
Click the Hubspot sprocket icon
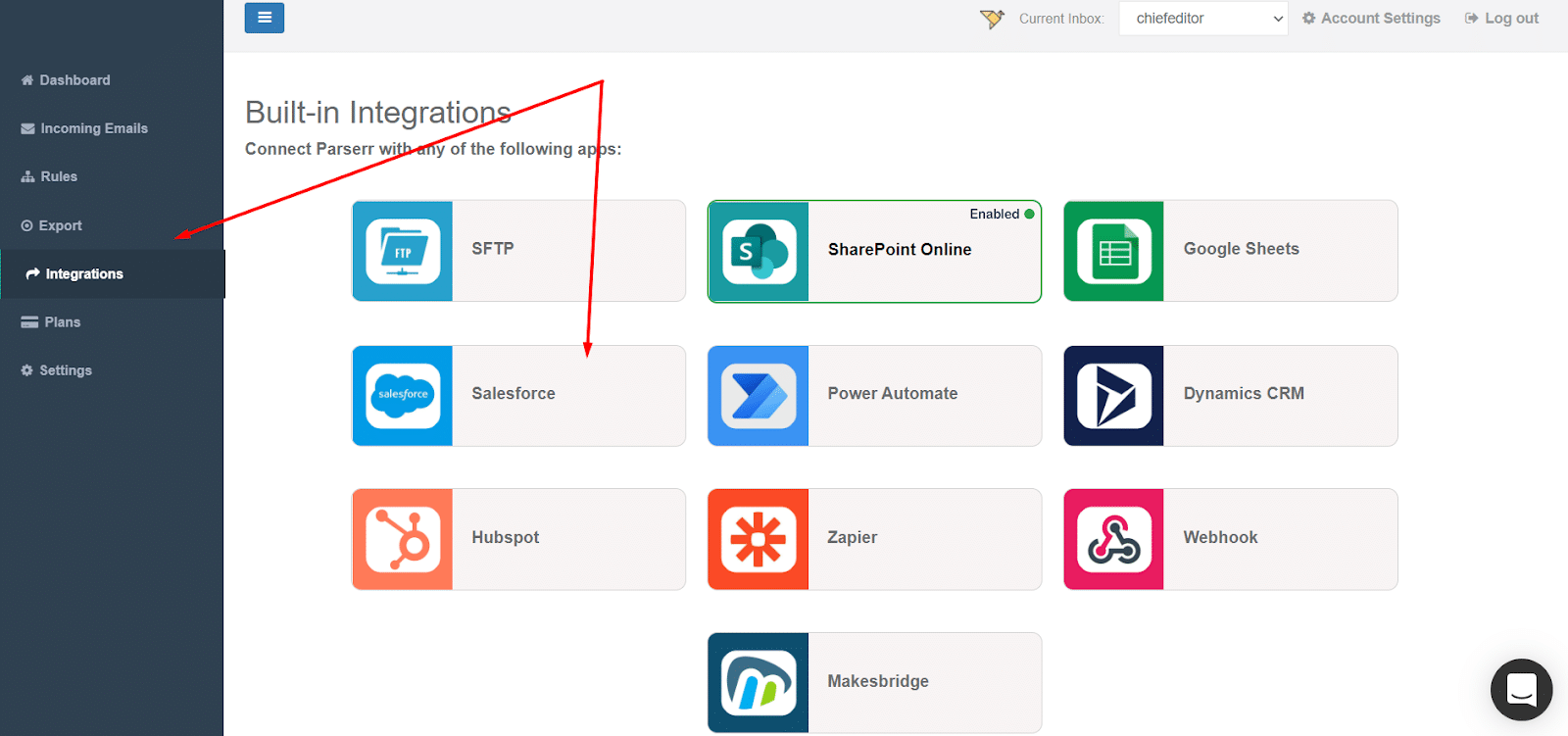(403, 539)
